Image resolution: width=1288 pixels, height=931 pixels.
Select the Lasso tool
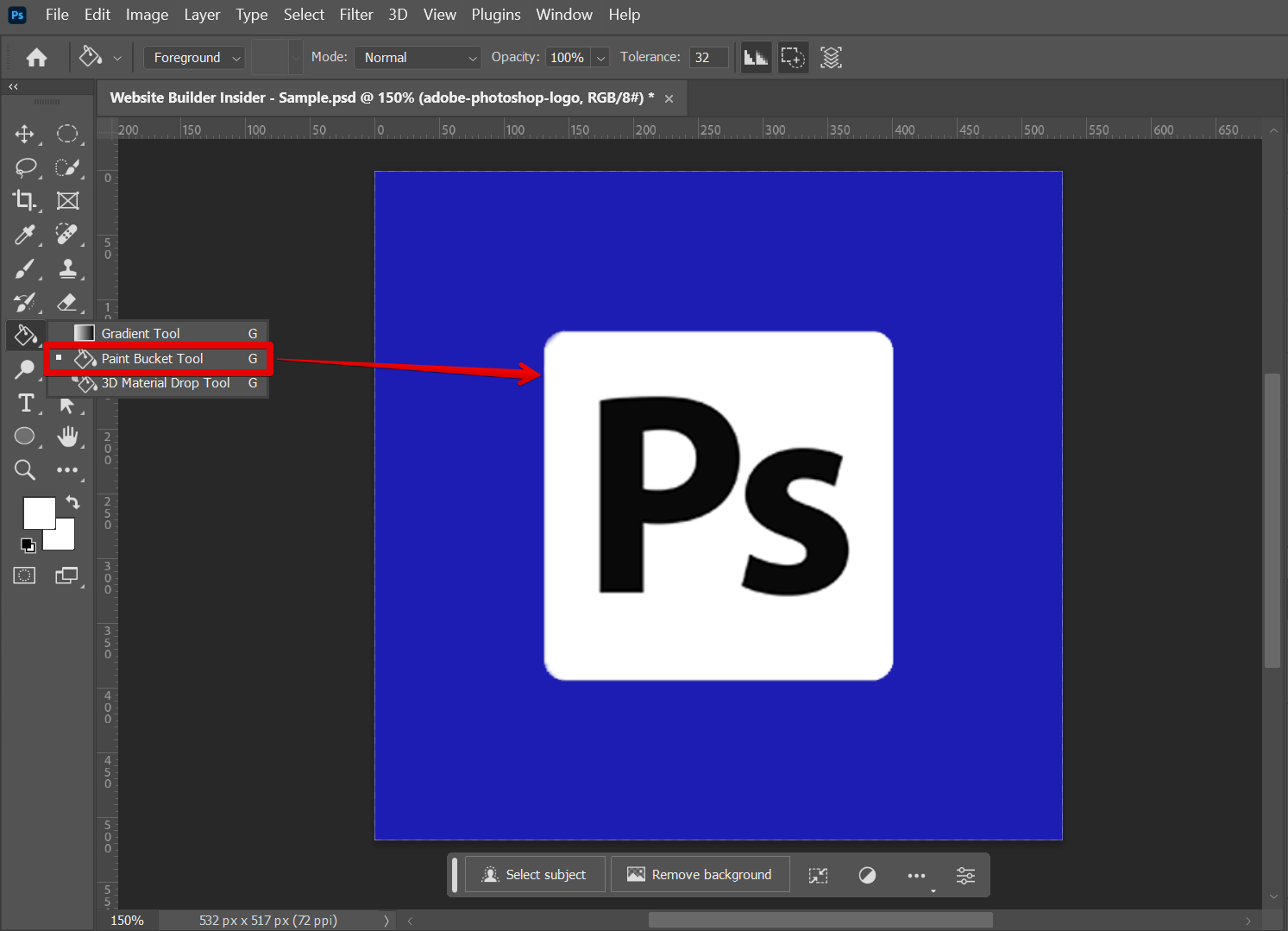click(25, 167)
